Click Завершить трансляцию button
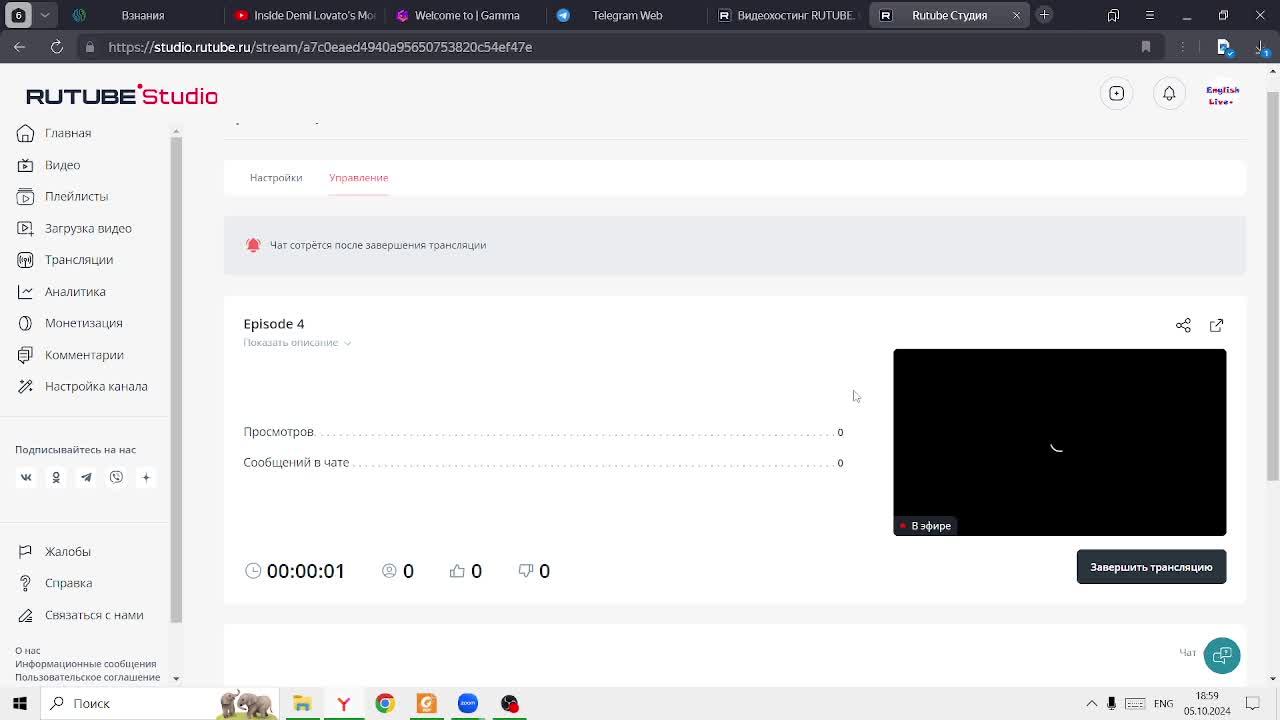1280x720 pixels. coord(1151,567)
